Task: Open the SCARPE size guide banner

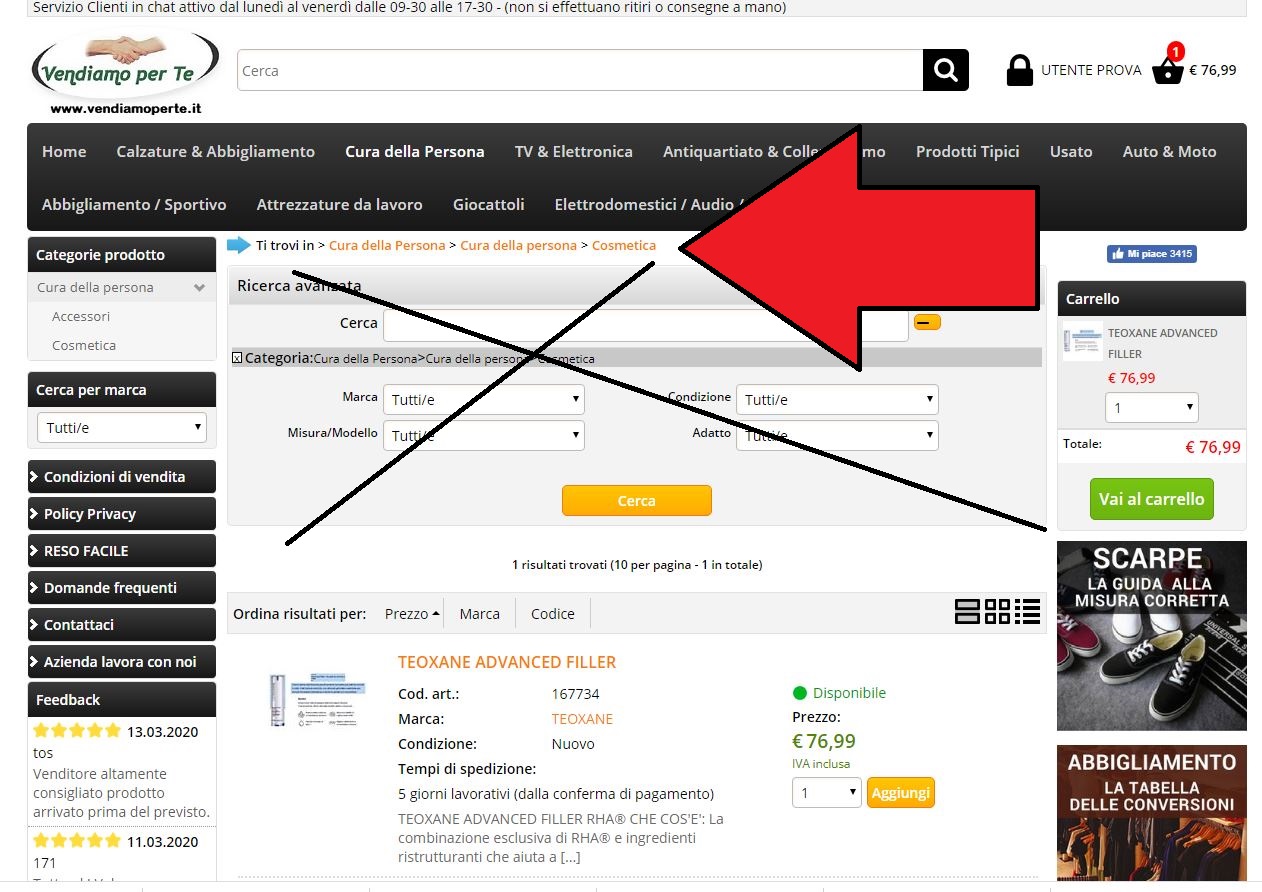Action: 1151,636
